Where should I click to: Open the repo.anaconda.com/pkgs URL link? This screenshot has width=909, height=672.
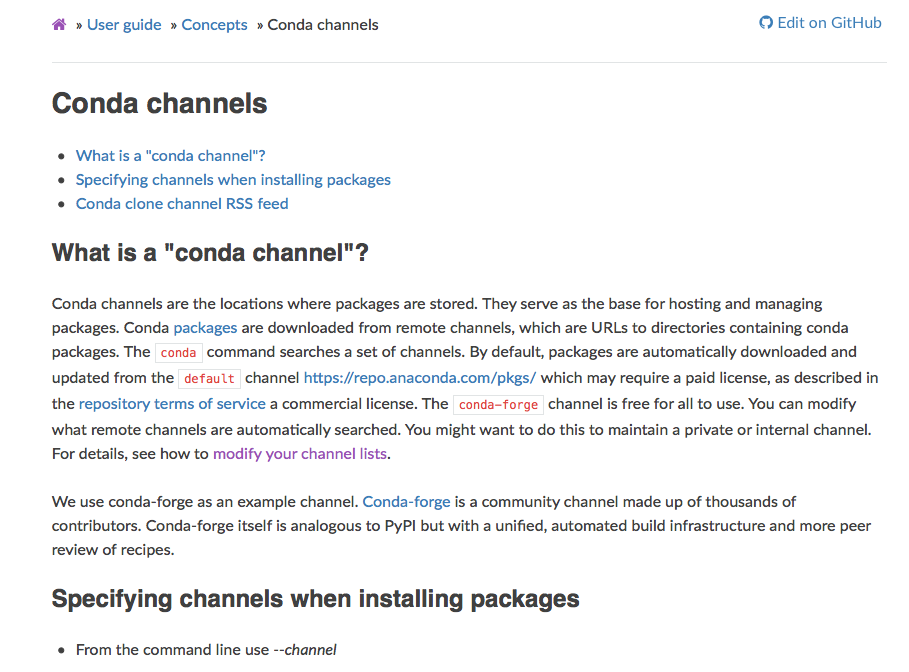tap(419, 377)
